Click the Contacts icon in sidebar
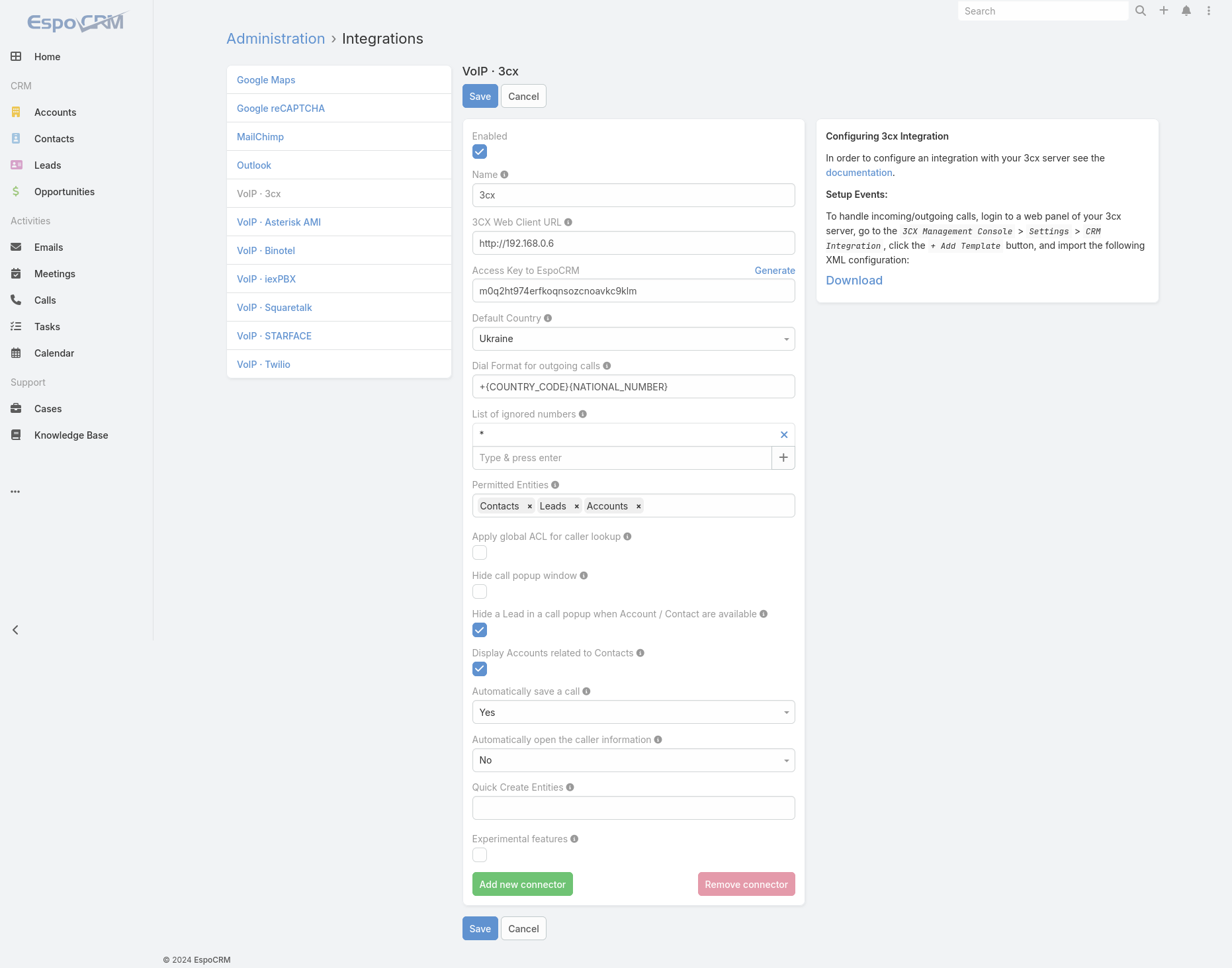The height and width of the screenshot is (968, 1232). click(16, 139)
